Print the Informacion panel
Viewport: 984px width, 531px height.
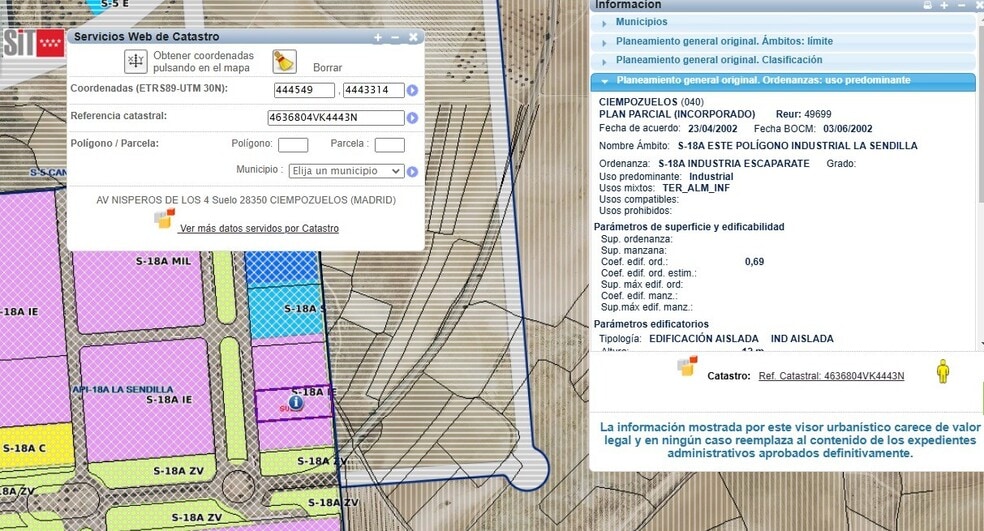coord(928,5)
